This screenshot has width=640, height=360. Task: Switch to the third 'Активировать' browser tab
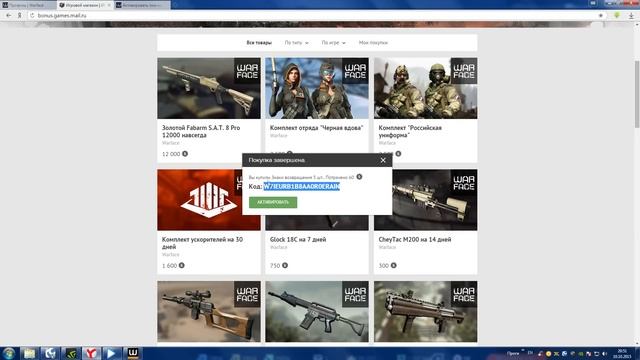coord(141,5)
